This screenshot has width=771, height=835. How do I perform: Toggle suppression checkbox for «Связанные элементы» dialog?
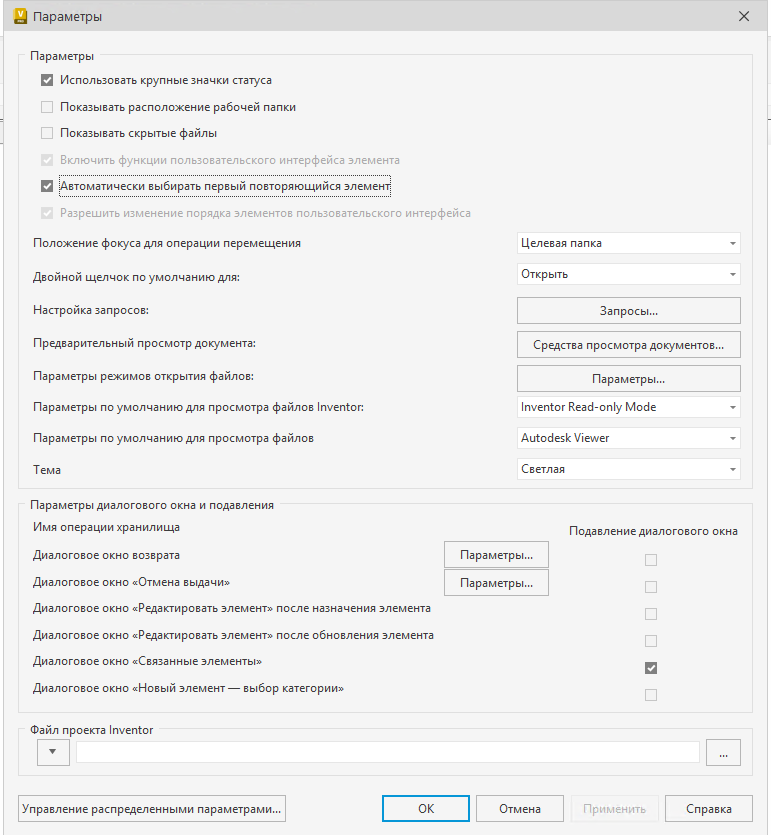tap(651, 668)
